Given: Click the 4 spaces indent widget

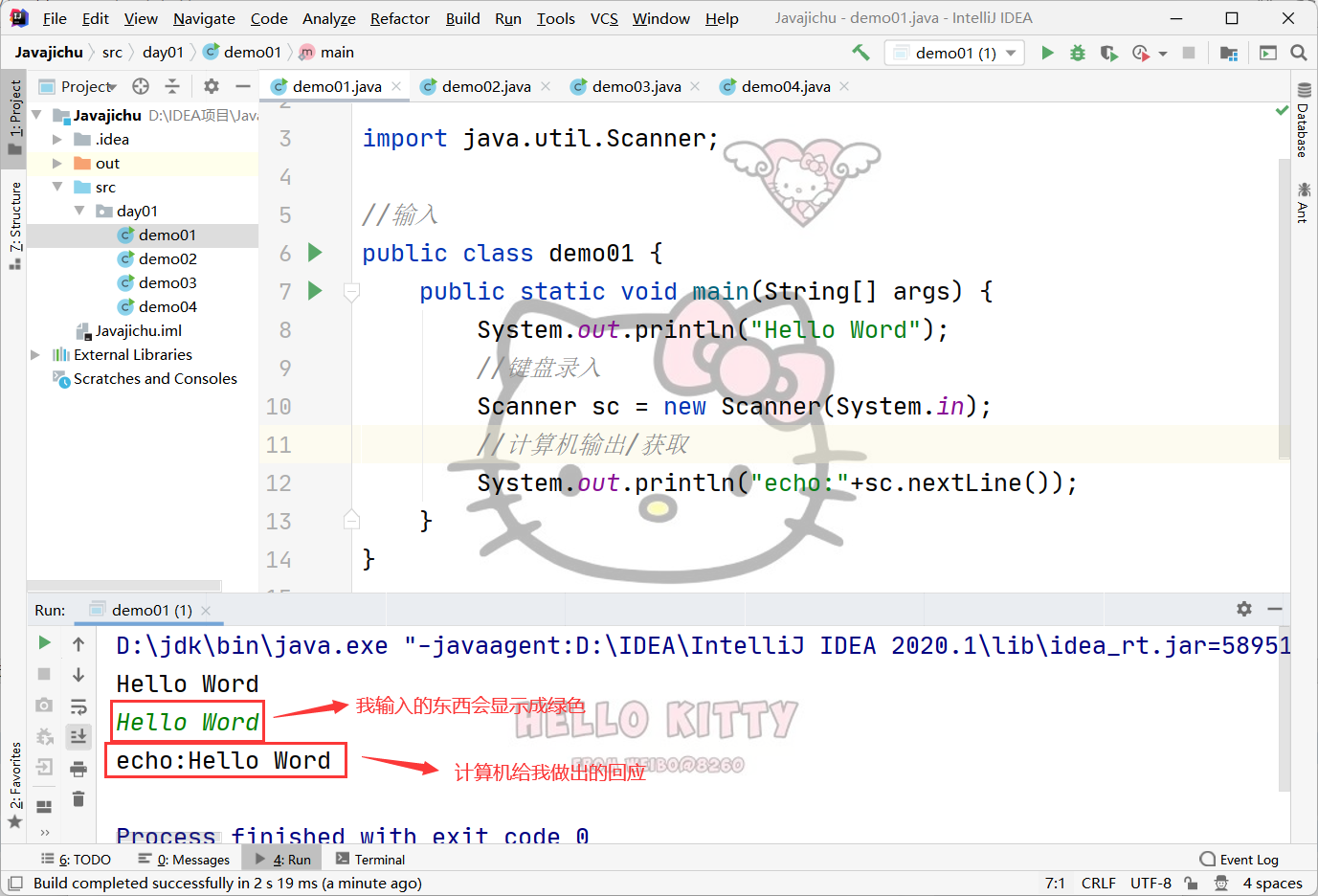Looking at the screenshot, I should (1273, 883).
